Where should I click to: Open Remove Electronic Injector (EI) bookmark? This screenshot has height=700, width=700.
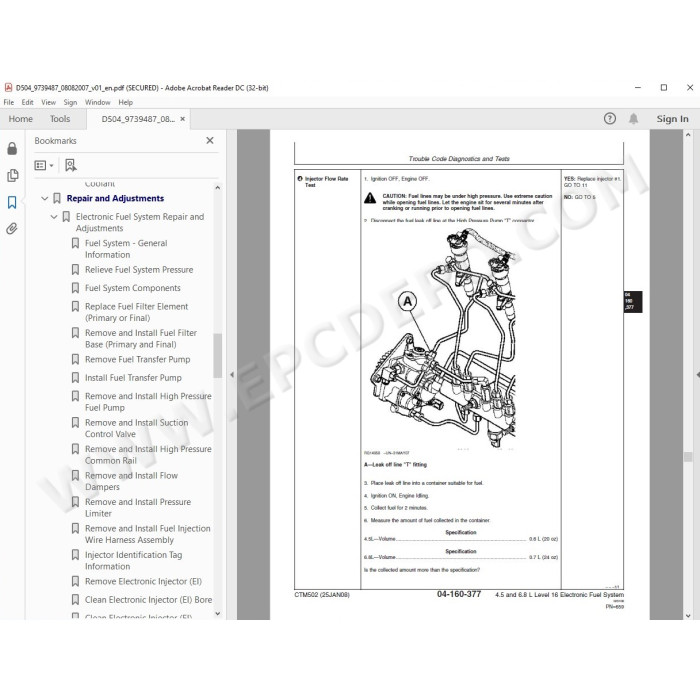coord(143,581)
